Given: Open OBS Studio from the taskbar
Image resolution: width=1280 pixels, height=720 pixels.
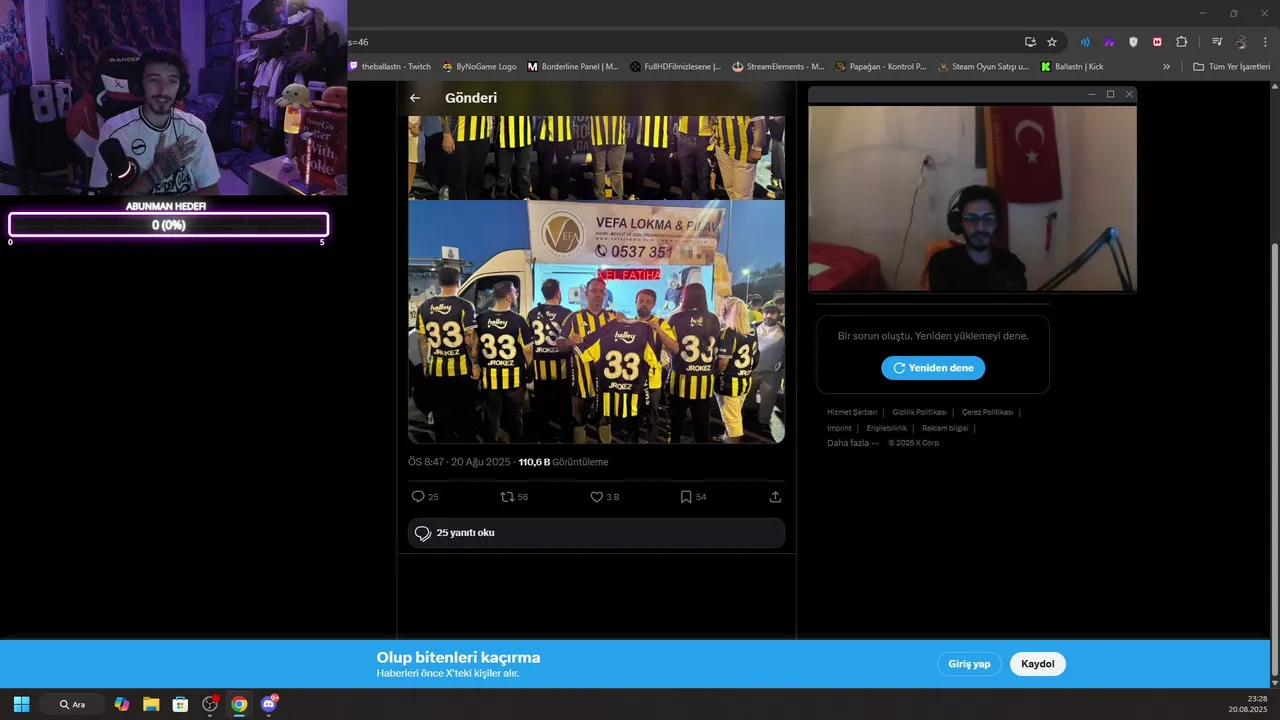Looking at the screenshot, I should click(x=210, y=704).
